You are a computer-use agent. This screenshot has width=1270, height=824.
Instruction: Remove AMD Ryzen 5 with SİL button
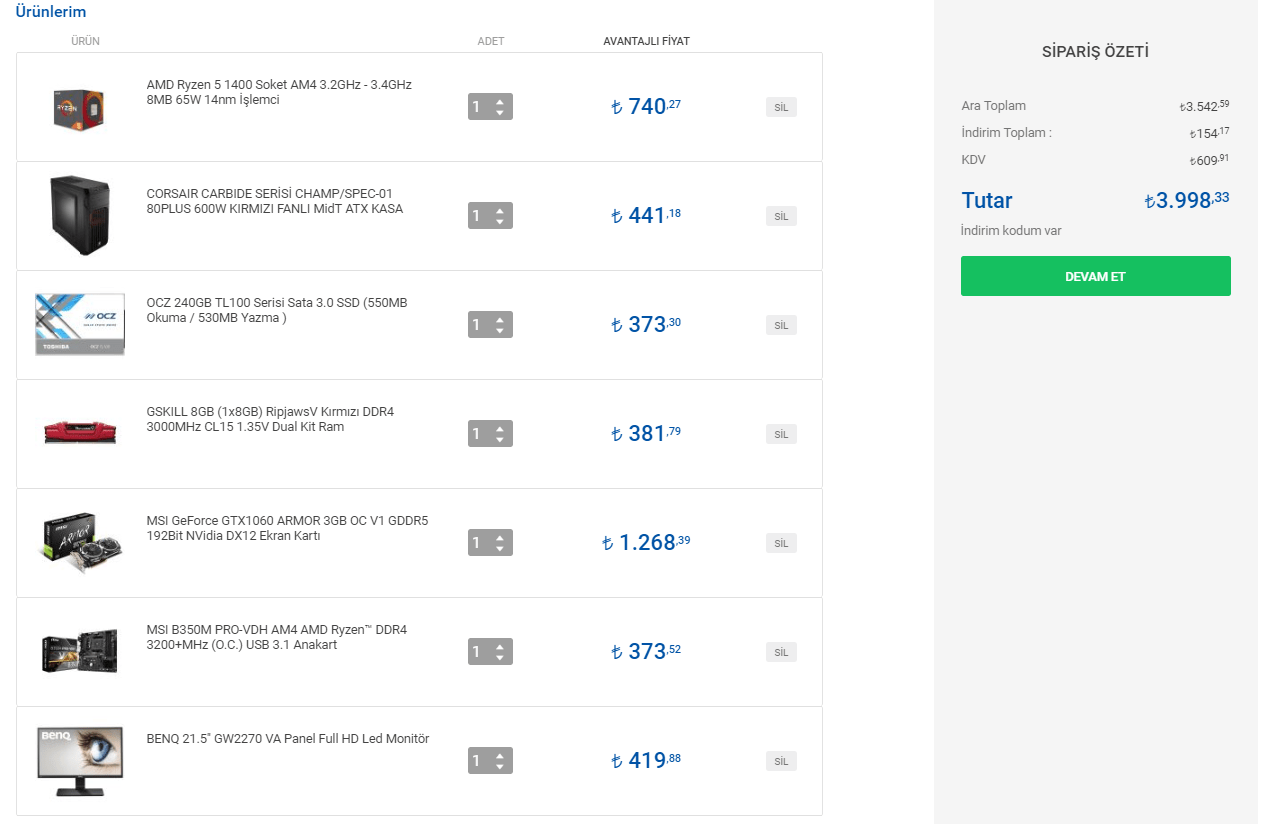pos(781,107)
